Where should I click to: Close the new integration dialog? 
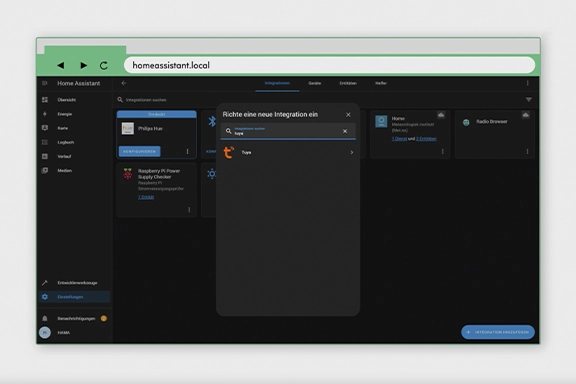348,115
